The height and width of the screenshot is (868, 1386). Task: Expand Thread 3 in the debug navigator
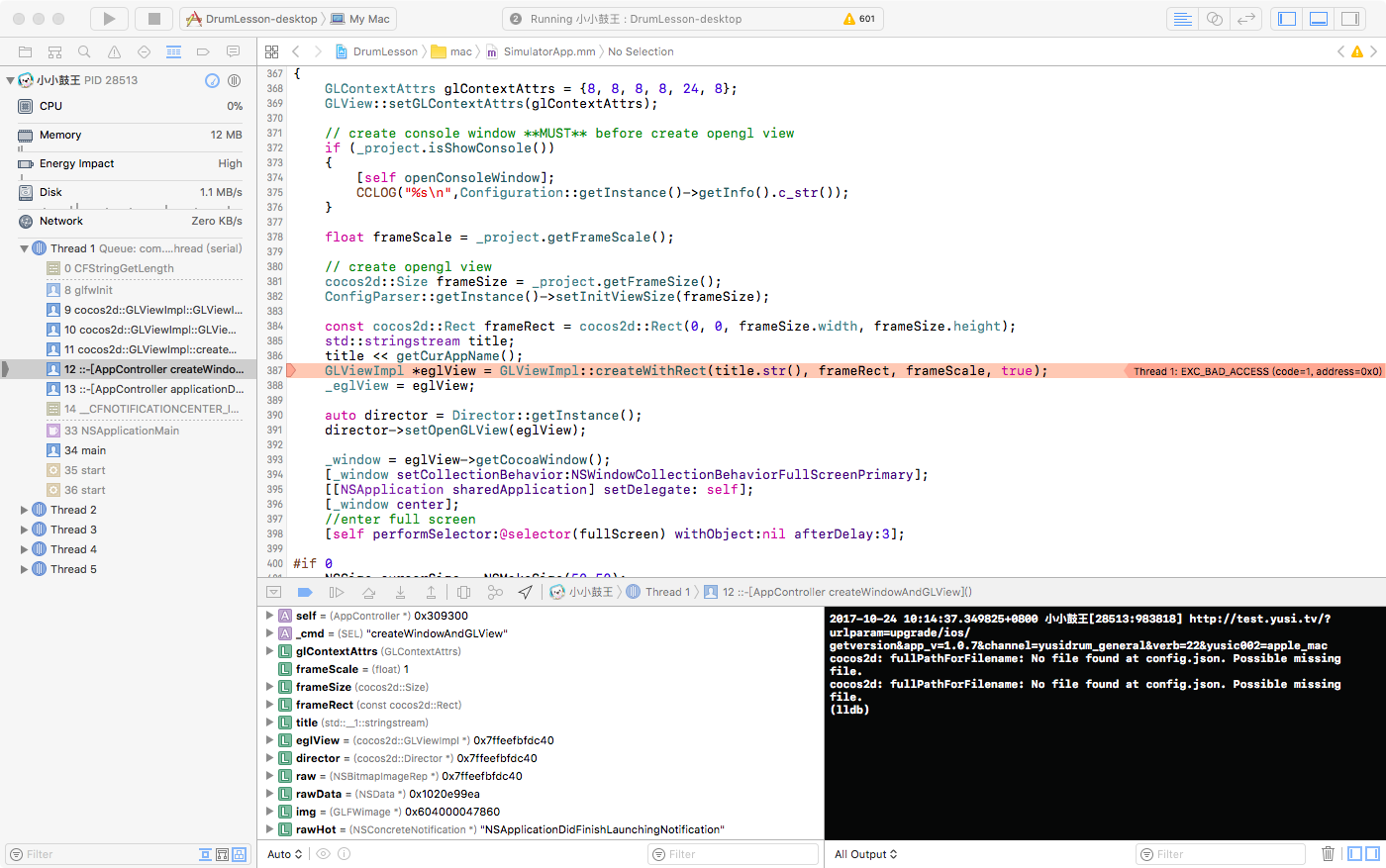click(x=25, y=530)
